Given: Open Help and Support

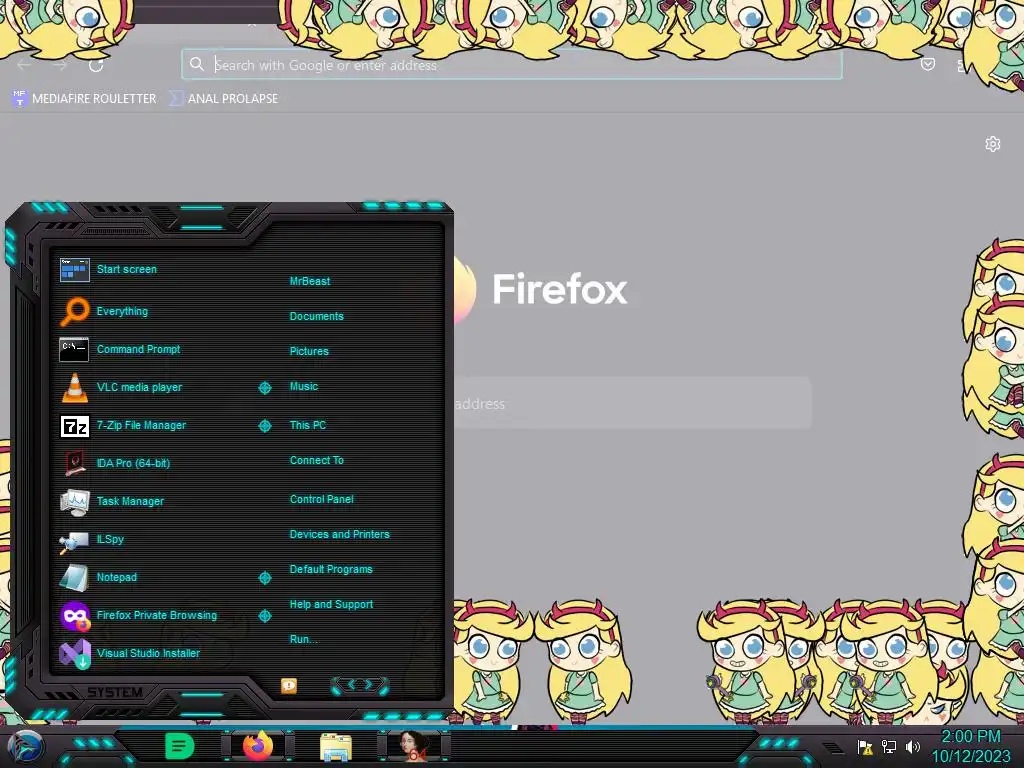Looking at the screenshot, I should click(x=331, y=605).
